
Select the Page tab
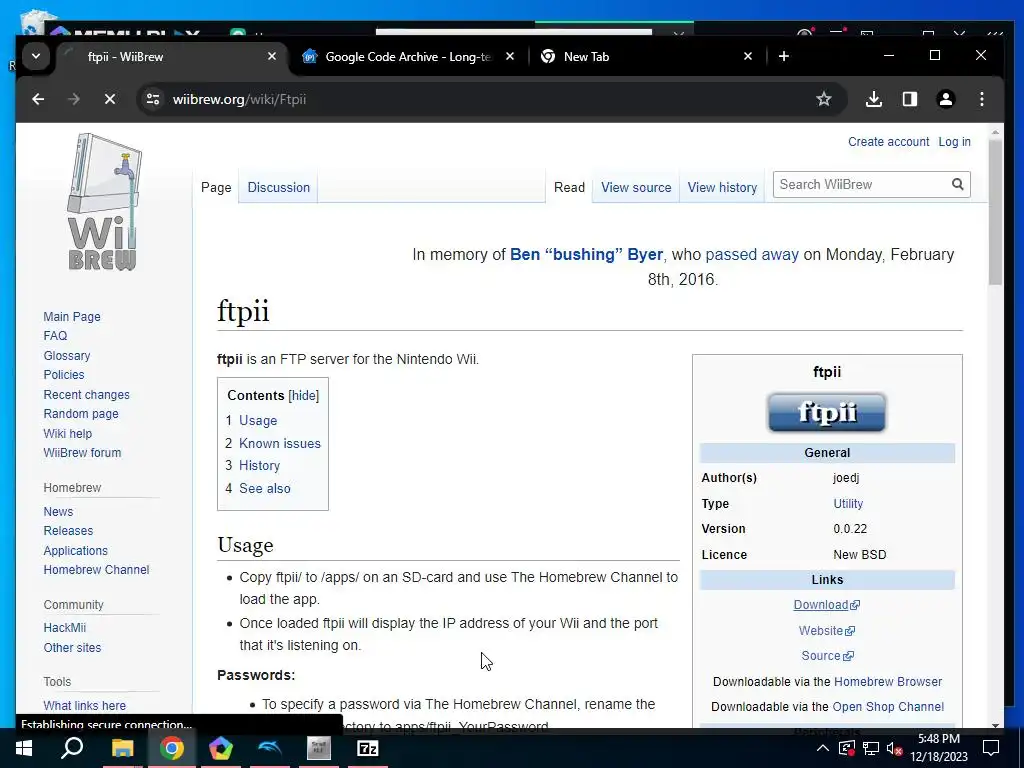click(216, 187)
